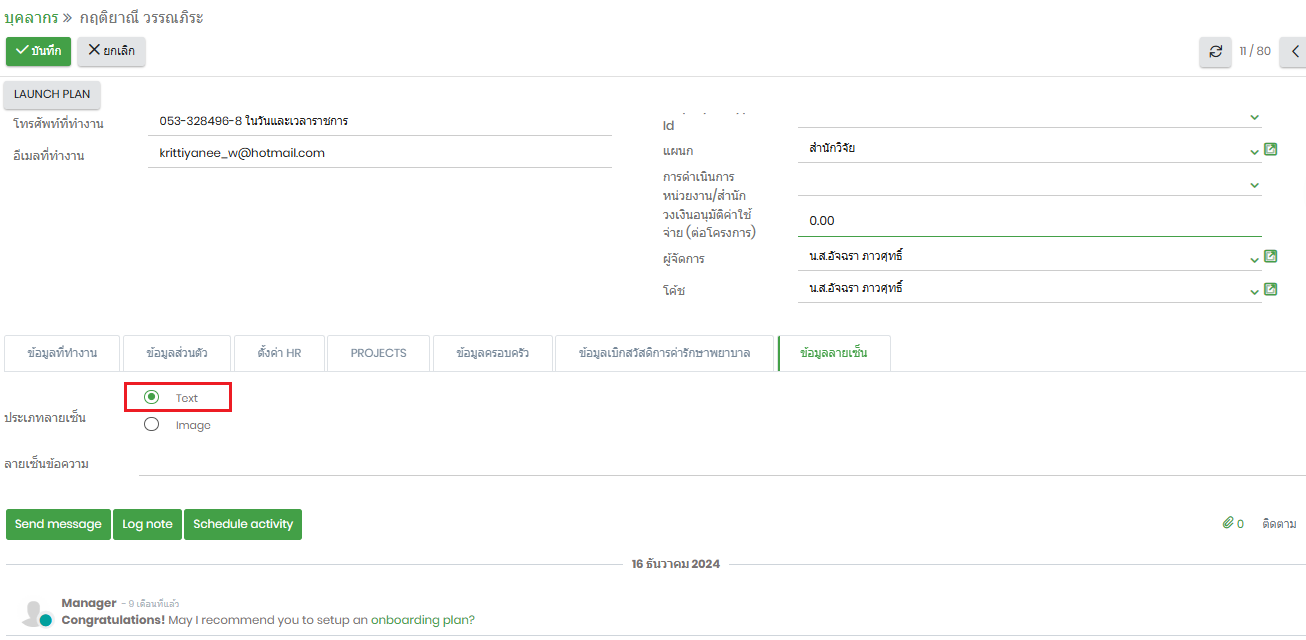
Task: Open external link icon for ผู้จัดการ field
Action: tap(1271, 257)
